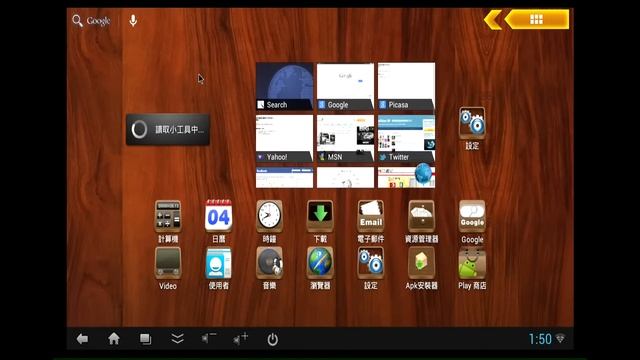
Task: Click the yellow left arrow at top right
Action: point(493,20)
